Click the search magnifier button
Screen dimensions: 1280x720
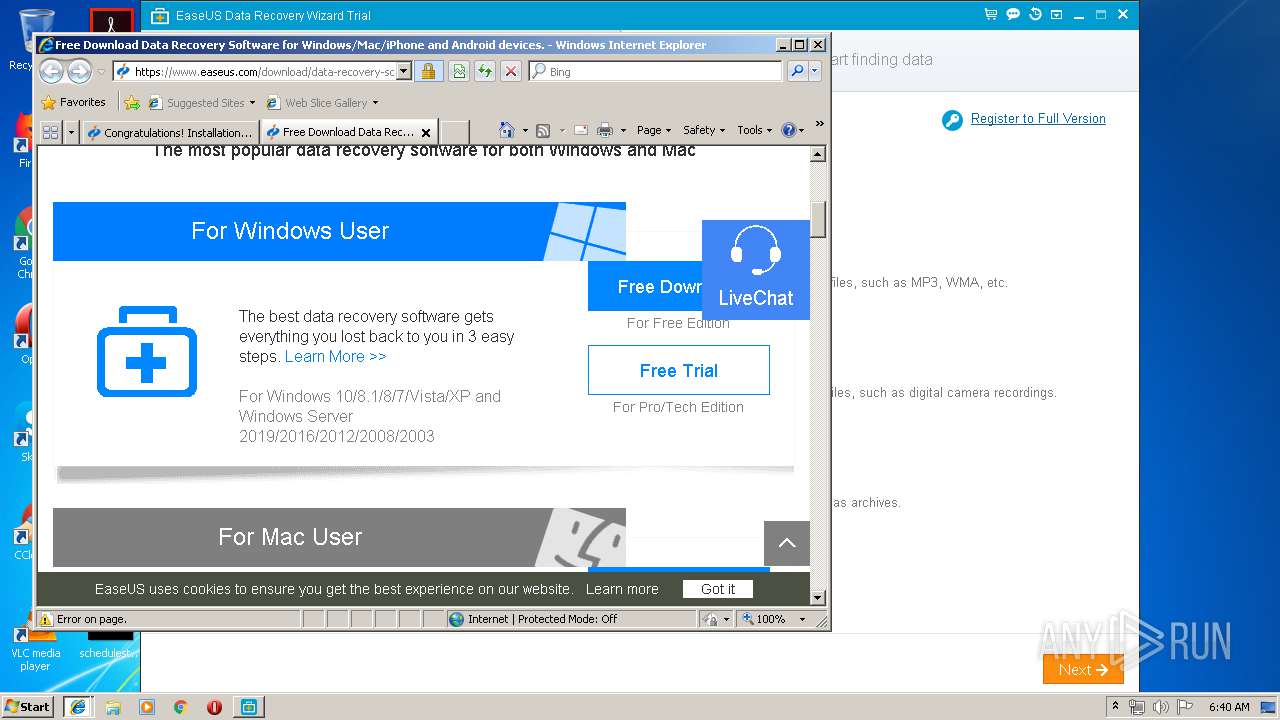[x=797, y=71]
